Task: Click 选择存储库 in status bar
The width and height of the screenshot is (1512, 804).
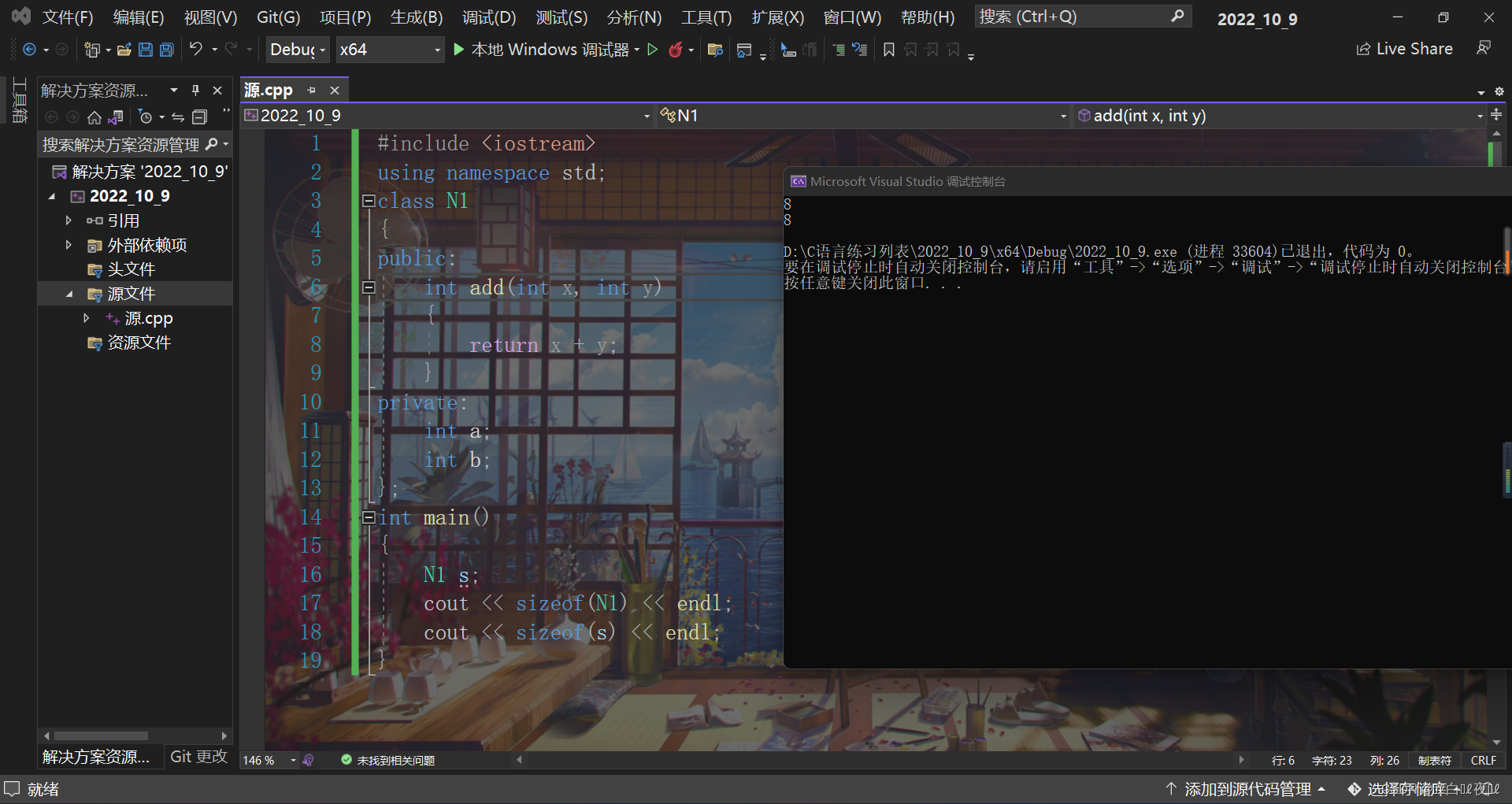Action: (1406, 789)
